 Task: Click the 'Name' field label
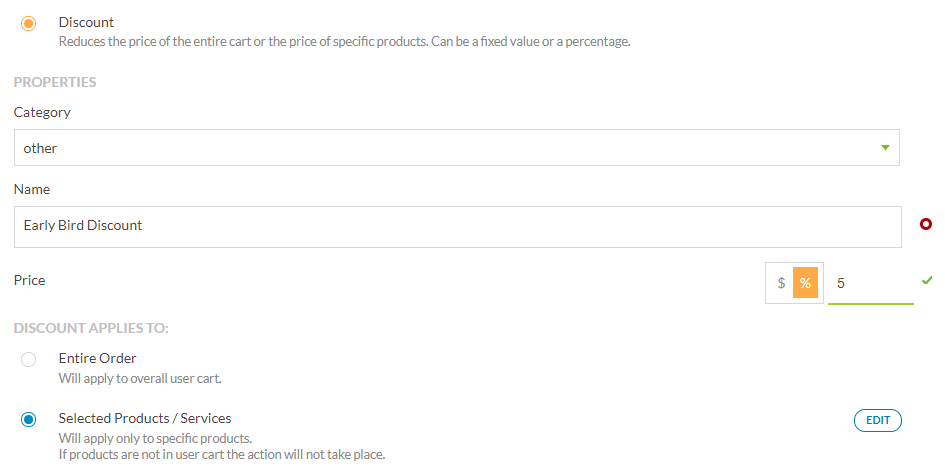31,189
